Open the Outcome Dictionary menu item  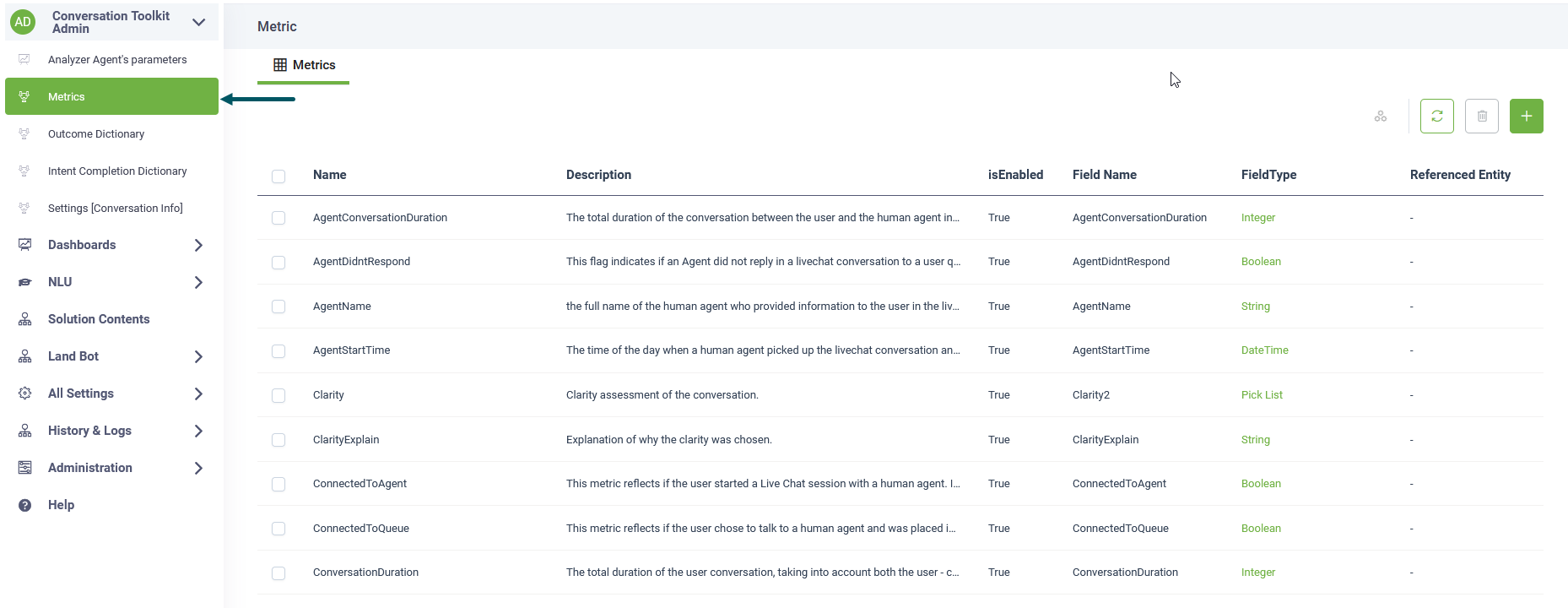pos(96,134)
